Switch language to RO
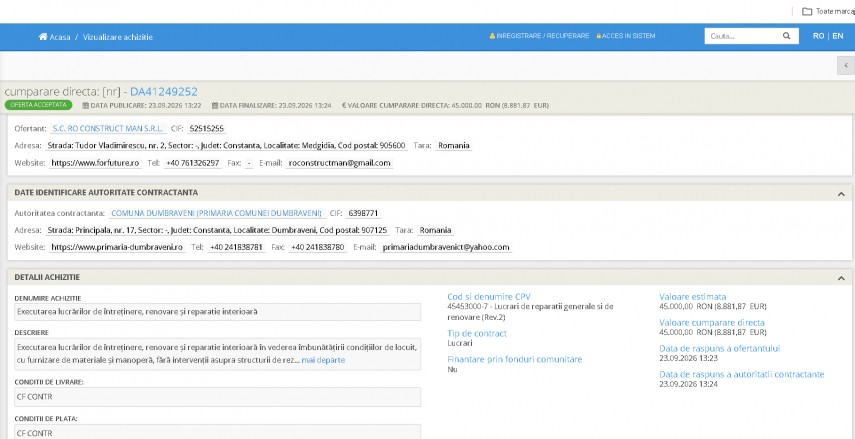Screen dimensions: 855x439 pyautogui.click(x=818, y=36)
